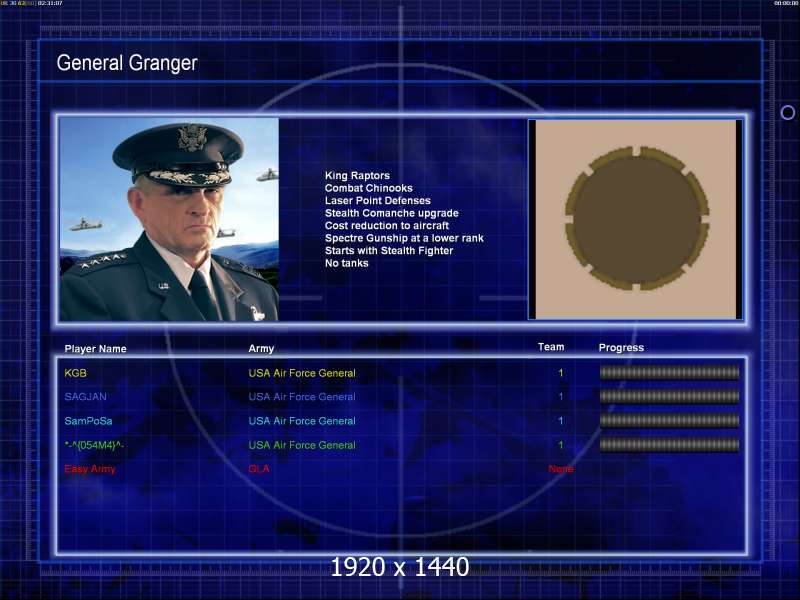800x600 pixels.
Task: Click KGB's loading progress bar
Action: pyautogui.click(x=669, y=372)
